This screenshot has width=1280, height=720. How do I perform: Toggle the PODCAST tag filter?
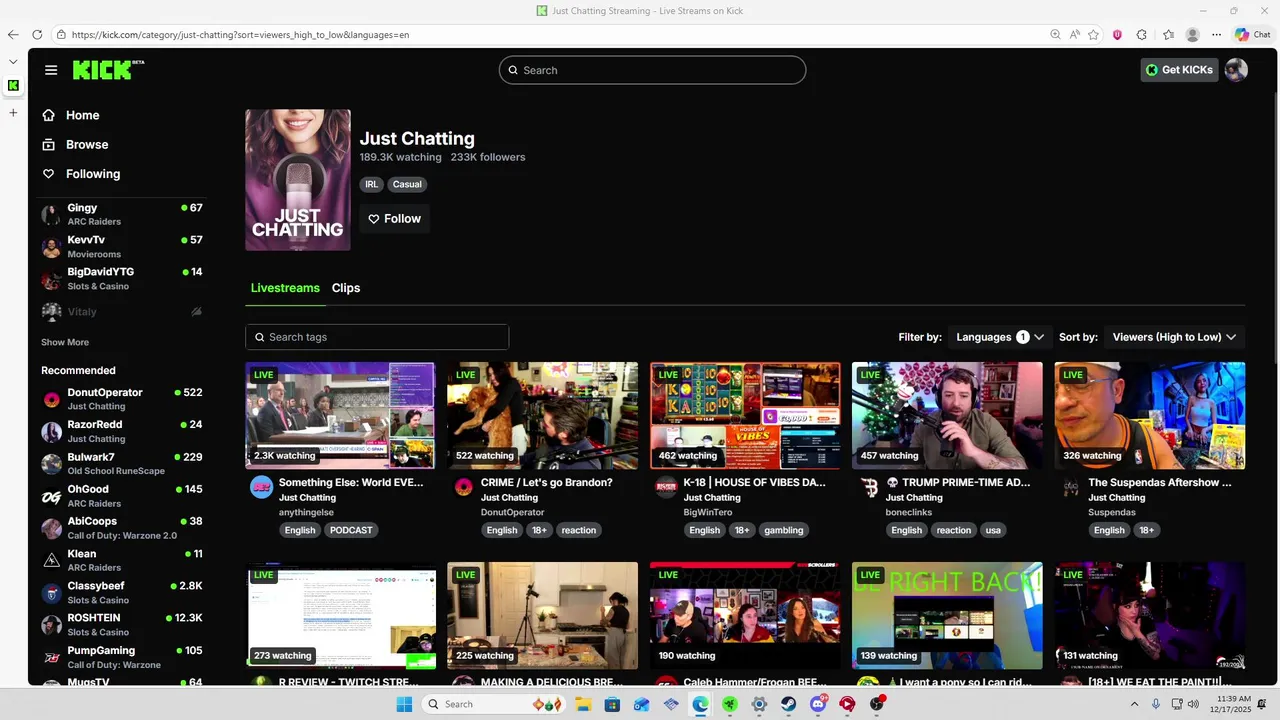click(x=351, y=530)
